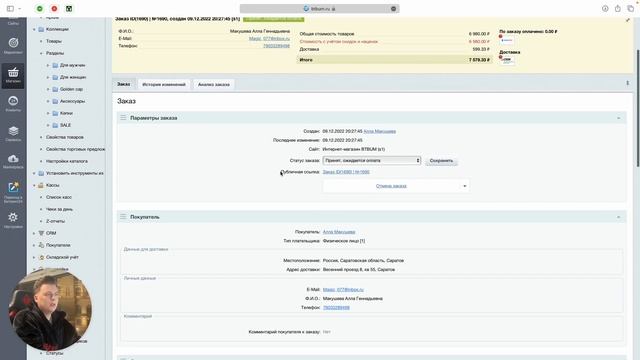Viewport: 640px width, 360px height.
Task: Collapse the Параметры заказа section
Action: coord(618,118)
